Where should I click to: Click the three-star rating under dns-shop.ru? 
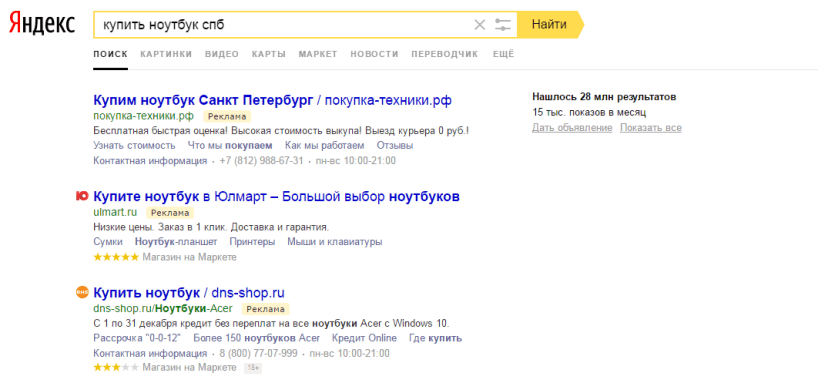tap(116, 368)
